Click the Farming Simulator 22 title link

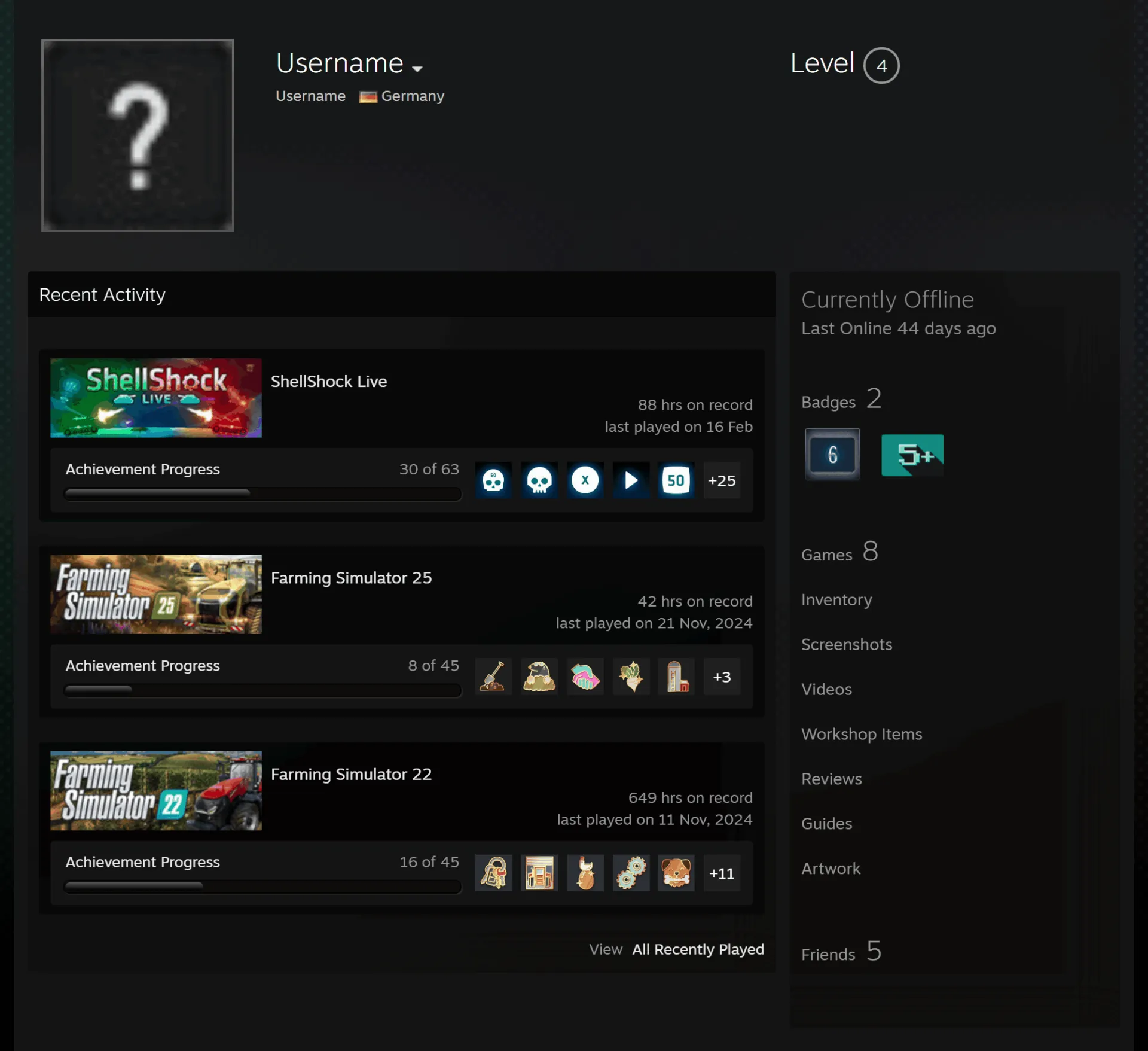(x=351, y=774)
